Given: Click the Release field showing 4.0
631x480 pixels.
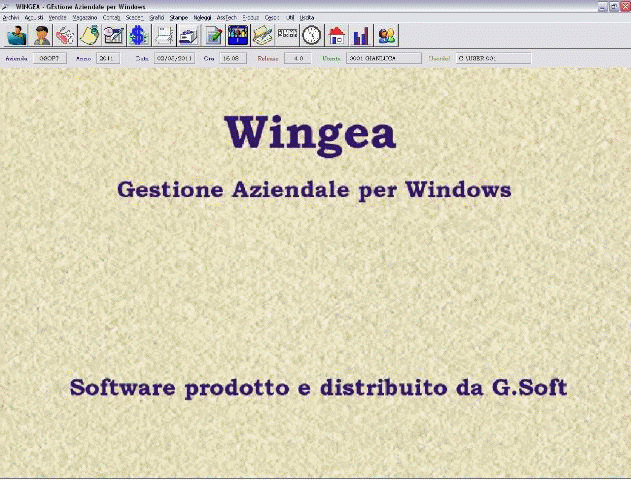Looking at the screenshot, I should [x=298, y=59].
